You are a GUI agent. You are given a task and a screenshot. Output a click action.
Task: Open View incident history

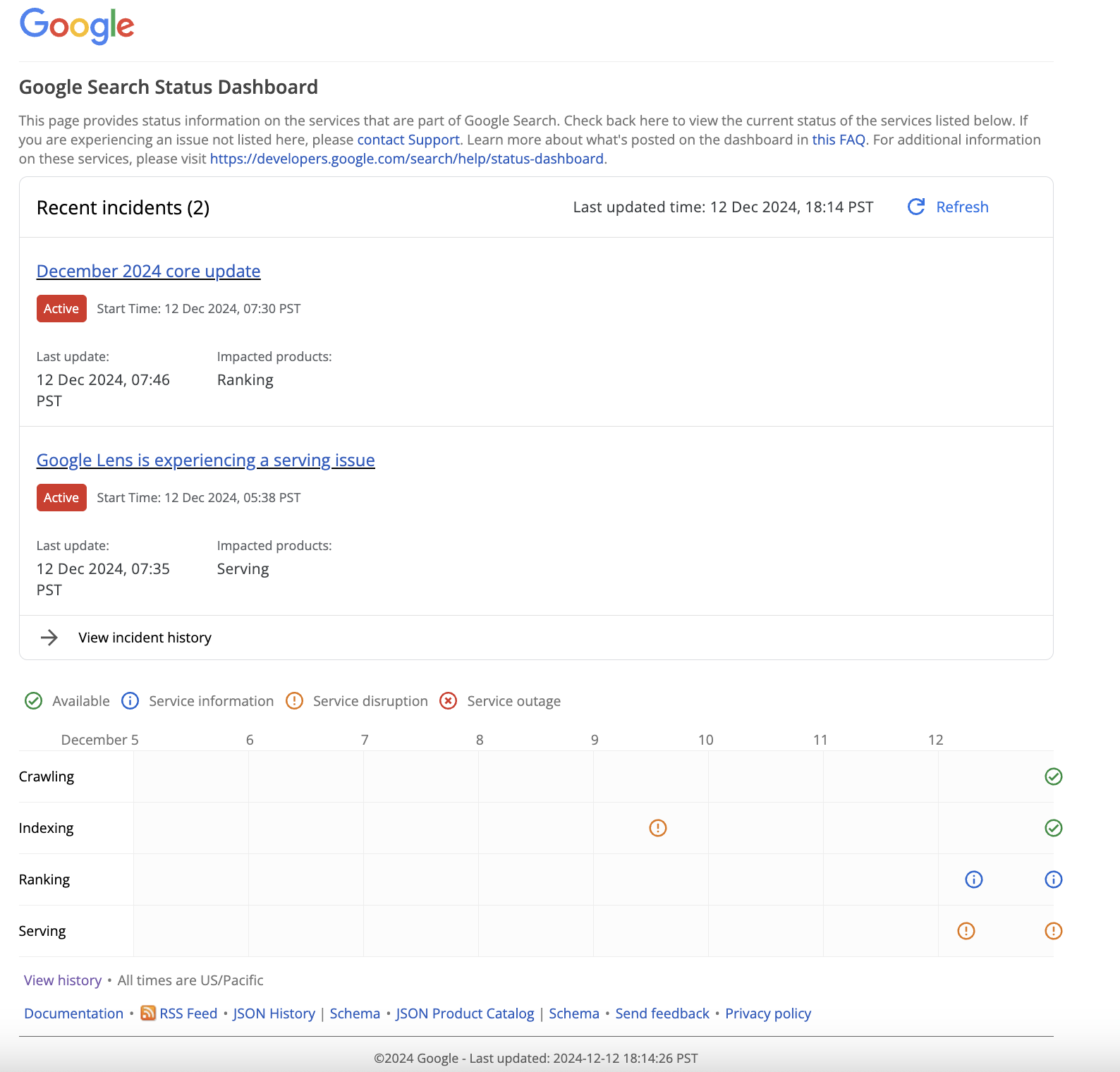tap(145, 638)
